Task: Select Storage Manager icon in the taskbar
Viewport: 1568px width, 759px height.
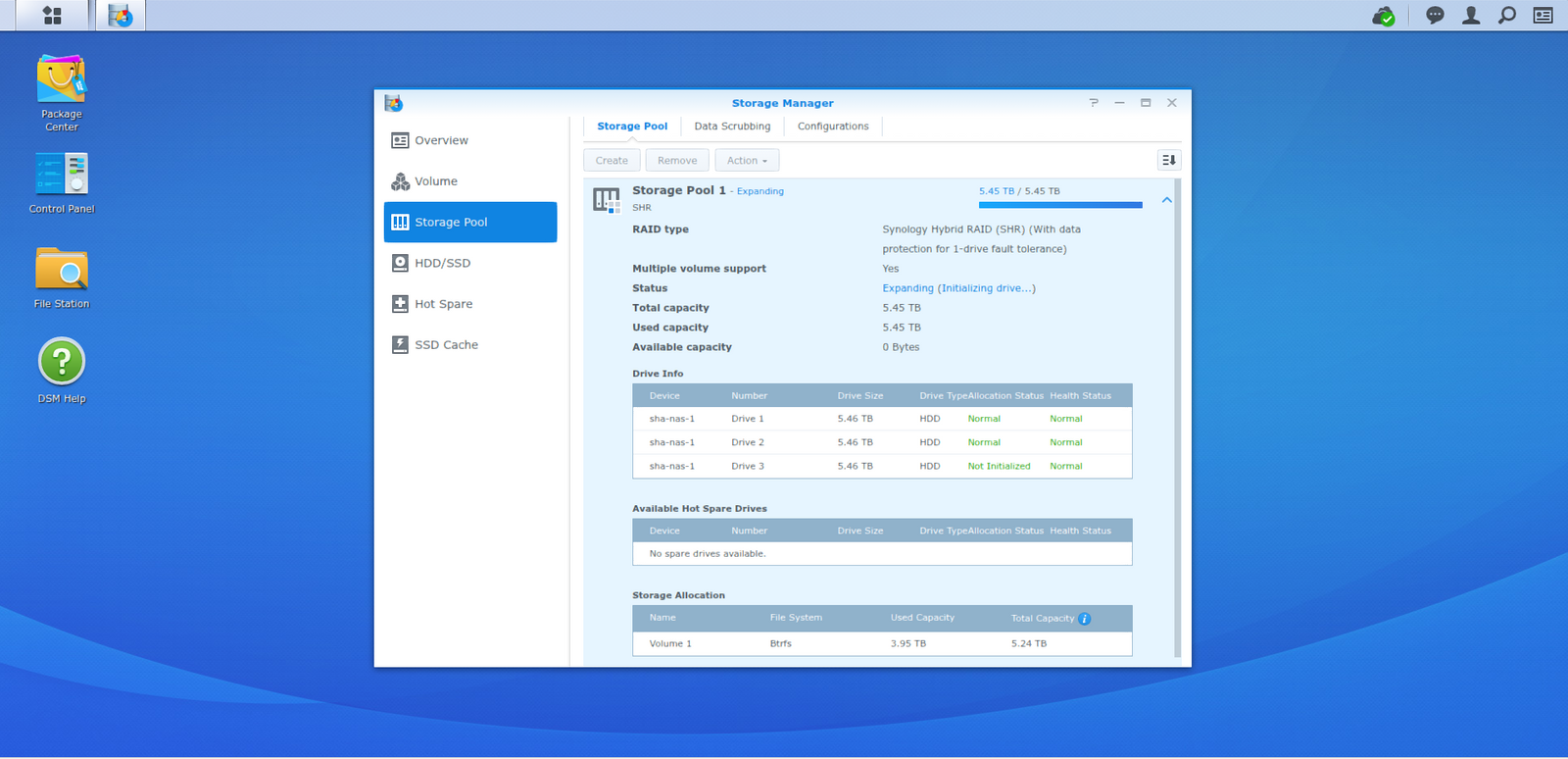Action: tap(121, 16)
